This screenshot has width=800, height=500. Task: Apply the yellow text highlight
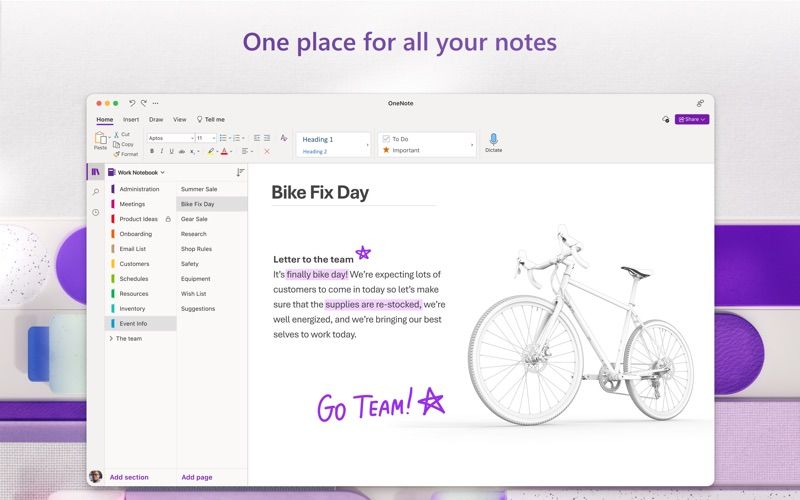(211, 151)
